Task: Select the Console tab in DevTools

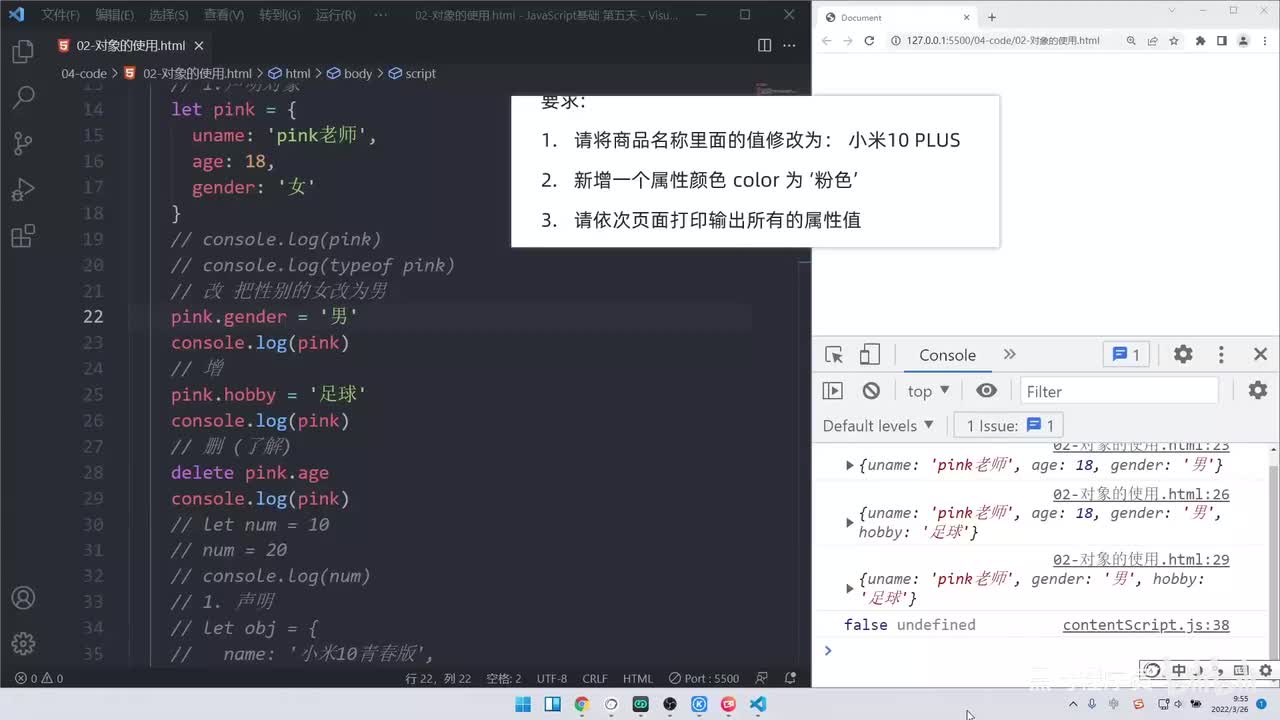Action: 947,355
